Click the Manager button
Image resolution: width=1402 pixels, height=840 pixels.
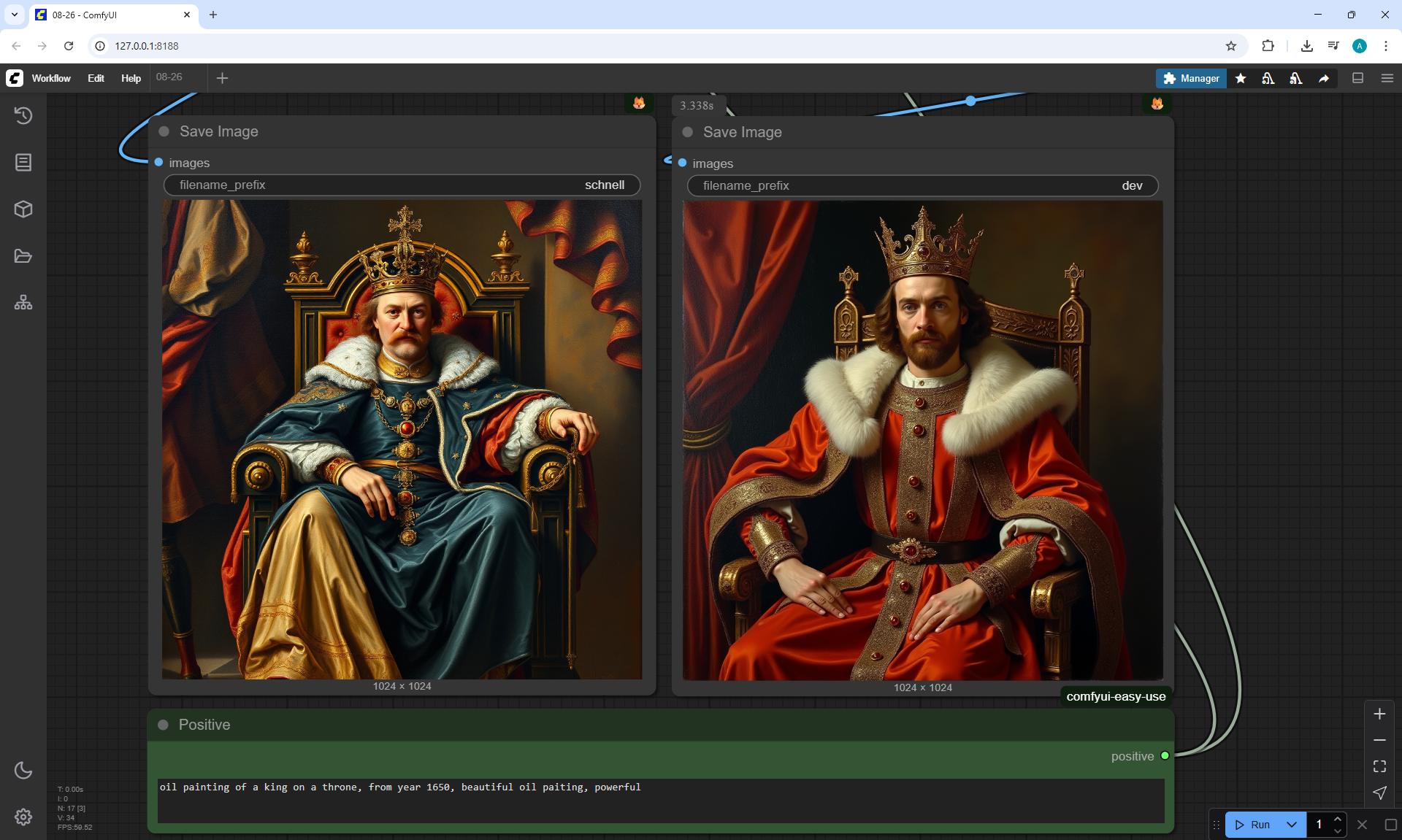click(x=1191, y=78)
